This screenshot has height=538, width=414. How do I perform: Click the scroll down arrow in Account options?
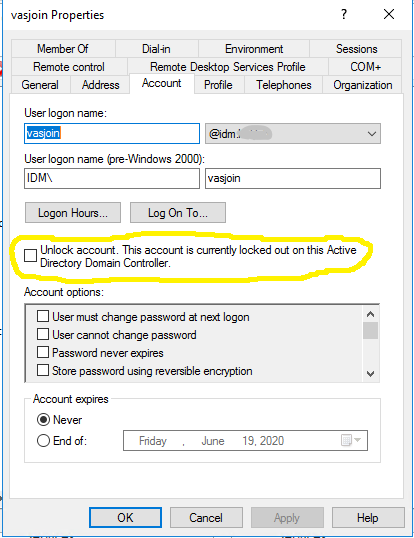click(x=370, y=373)
